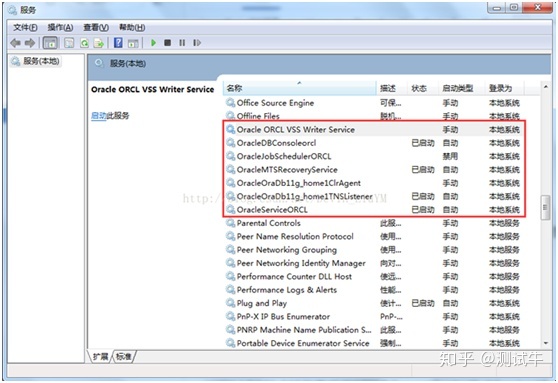558x383 pixels.
Task: Click gear icon of PnP-X IP Bus Enumerator row
Action: [x=231, y=316]
